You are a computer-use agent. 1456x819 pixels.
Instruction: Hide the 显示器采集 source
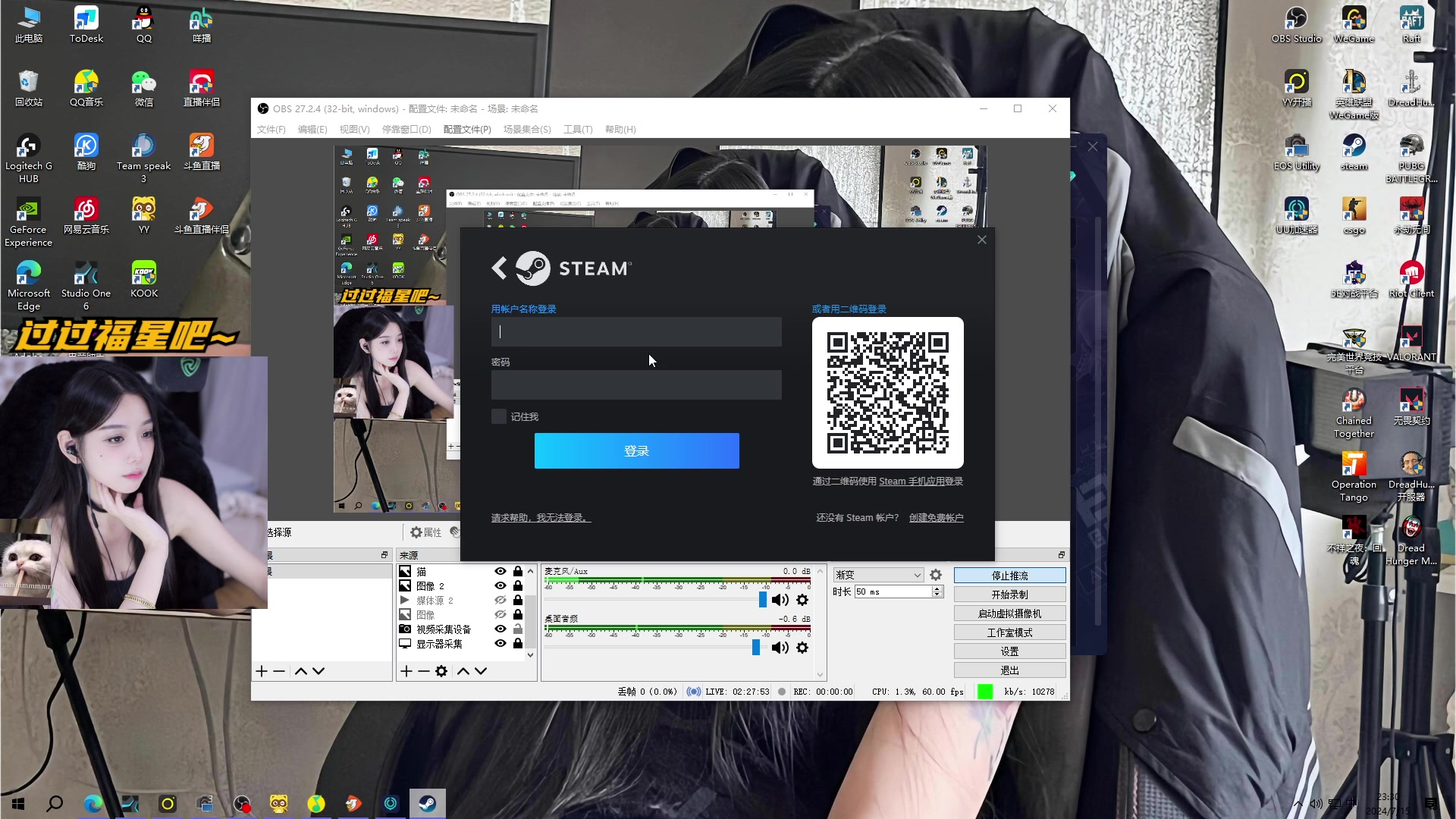click(x=500, y=644)
